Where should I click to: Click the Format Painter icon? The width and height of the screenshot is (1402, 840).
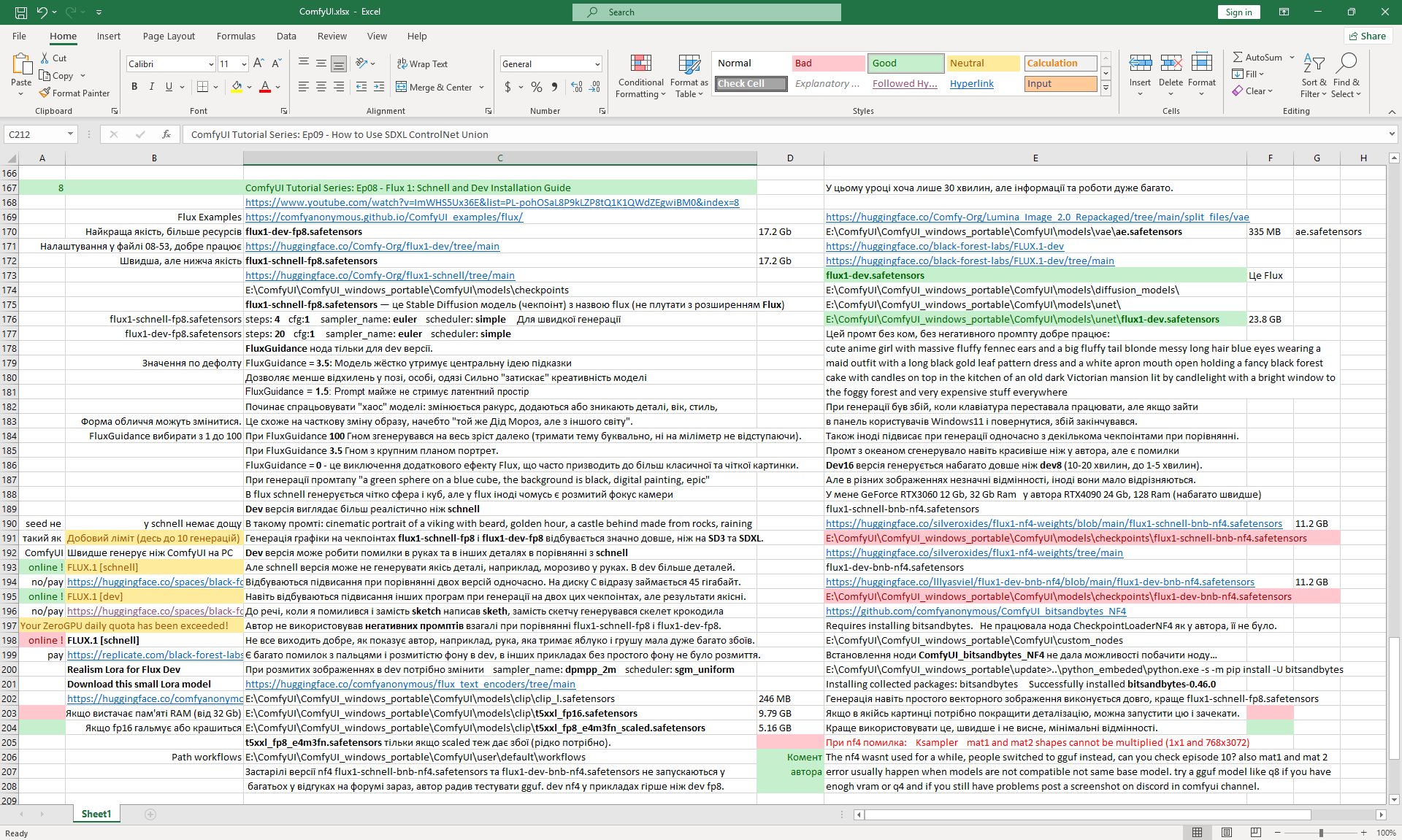pyautogui.click(x=45, y=93)
